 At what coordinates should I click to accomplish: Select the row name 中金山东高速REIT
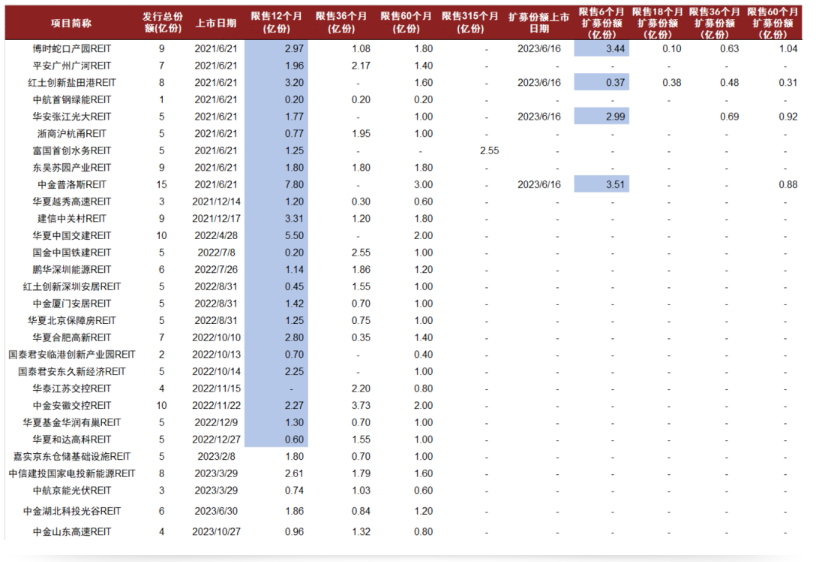pos(72,532)
